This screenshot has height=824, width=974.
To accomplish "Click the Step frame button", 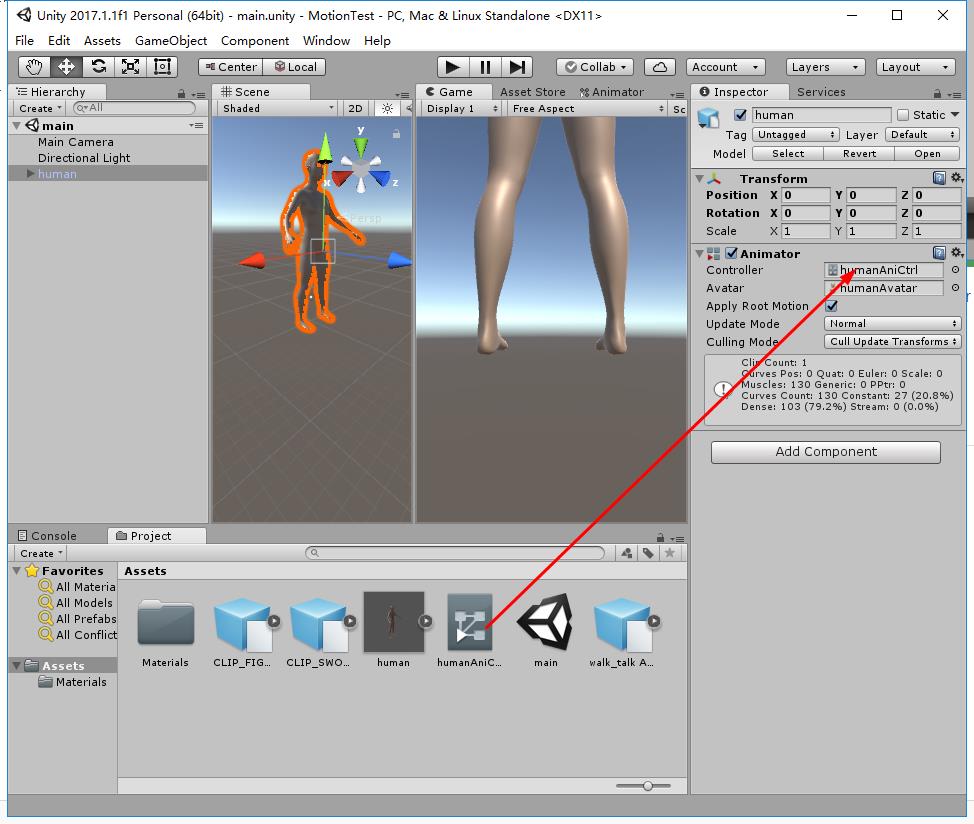I will (517, 66).
